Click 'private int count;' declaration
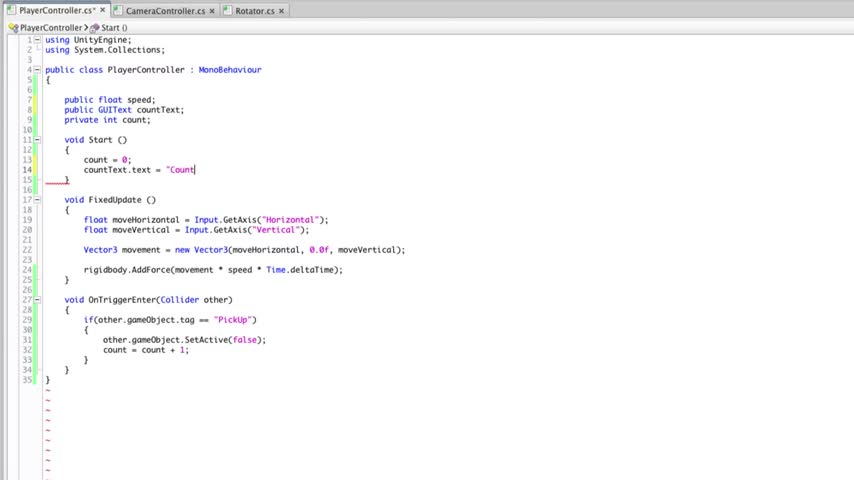The height and width of the screenshot is (480, 854). (x=107, y=120)
